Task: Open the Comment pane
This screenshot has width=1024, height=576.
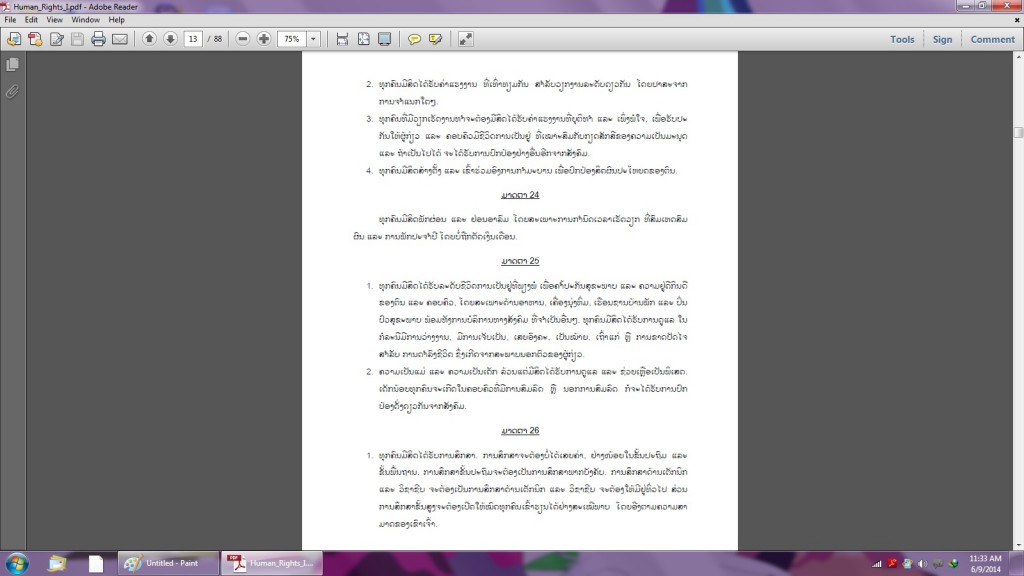Action: click(x=992, y=39)
